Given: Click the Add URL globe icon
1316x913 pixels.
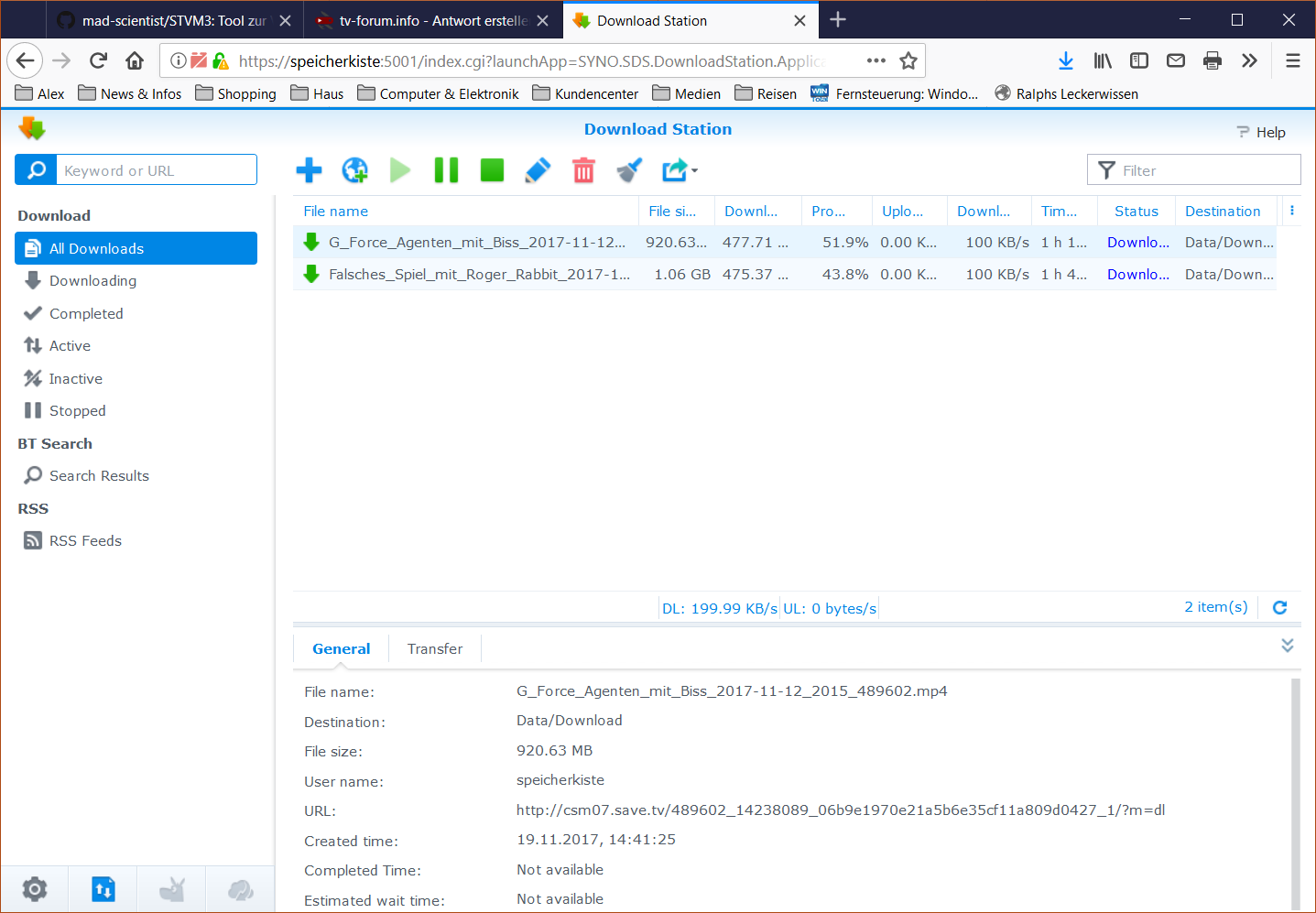Looking at the screenshot, I should click(x=354, y=170).
